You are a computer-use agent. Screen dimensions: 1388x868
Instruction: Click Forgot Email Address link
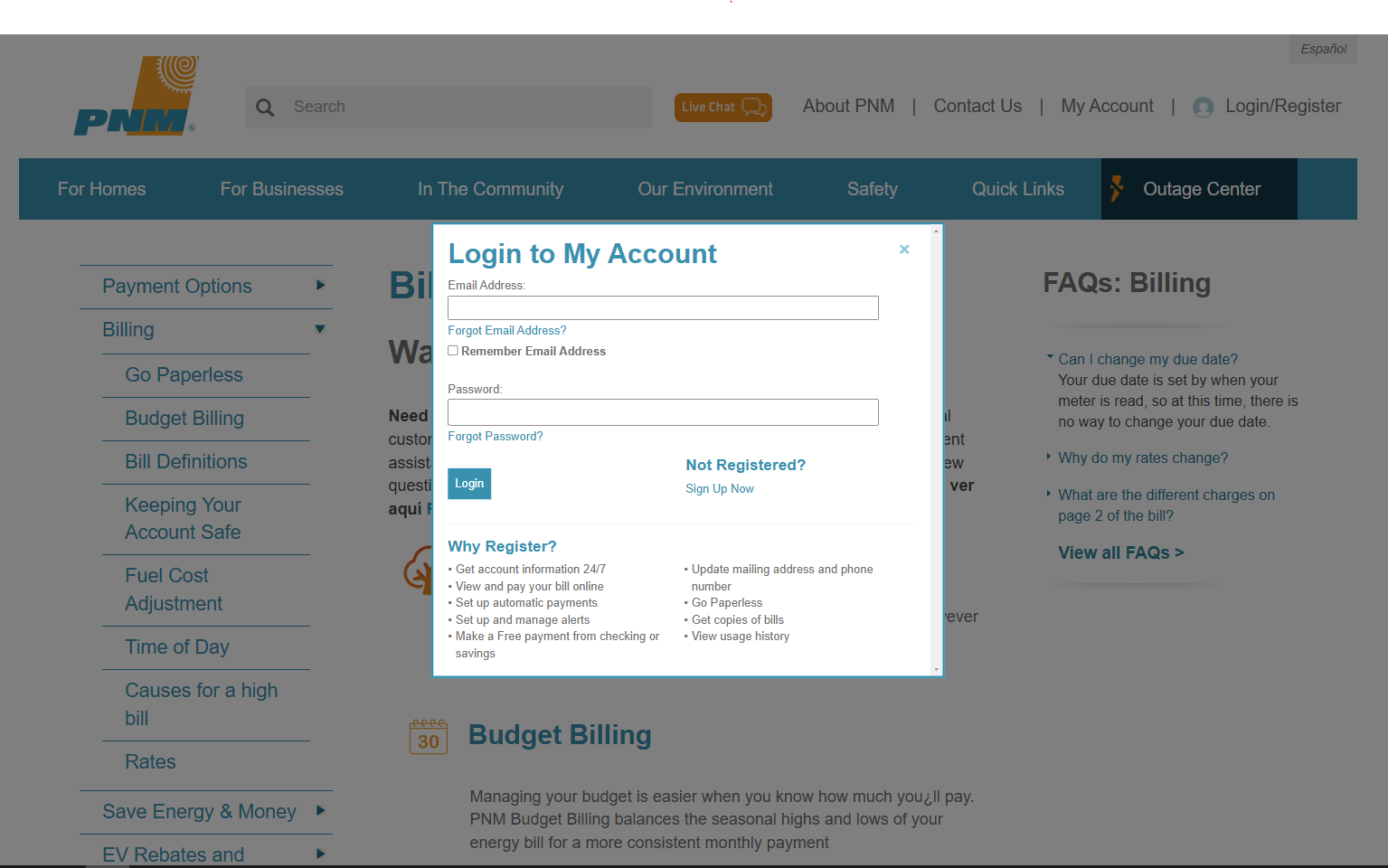[507, 330]
